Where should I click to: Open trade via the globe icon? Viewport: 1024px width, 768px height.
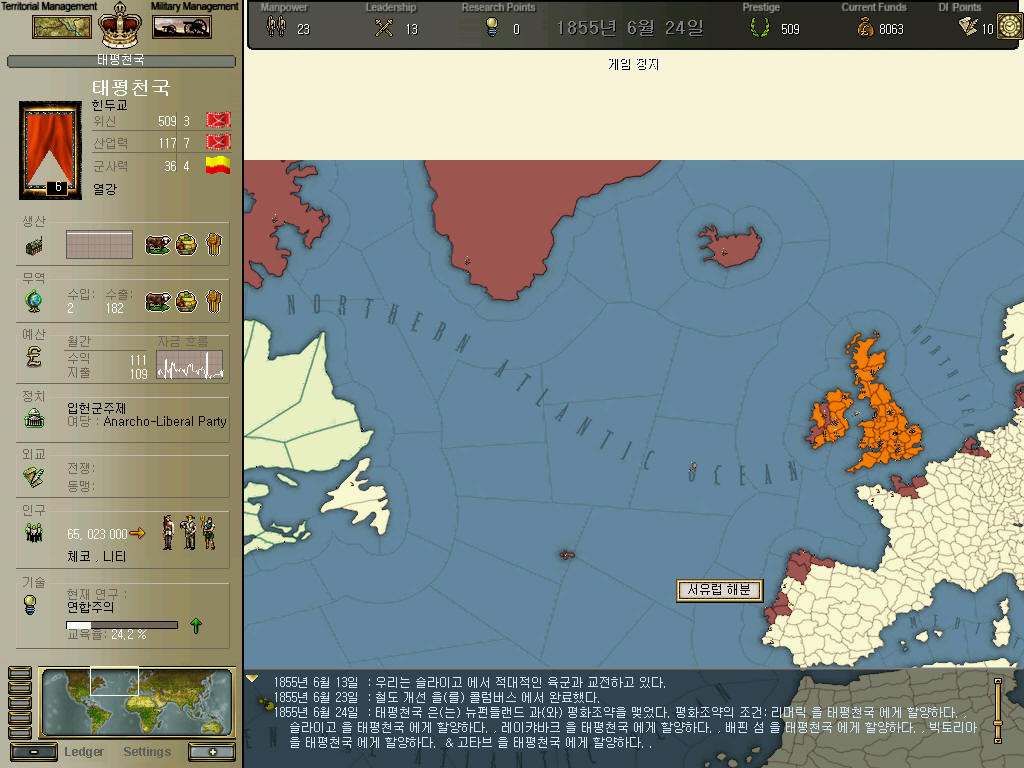point(33,302)
